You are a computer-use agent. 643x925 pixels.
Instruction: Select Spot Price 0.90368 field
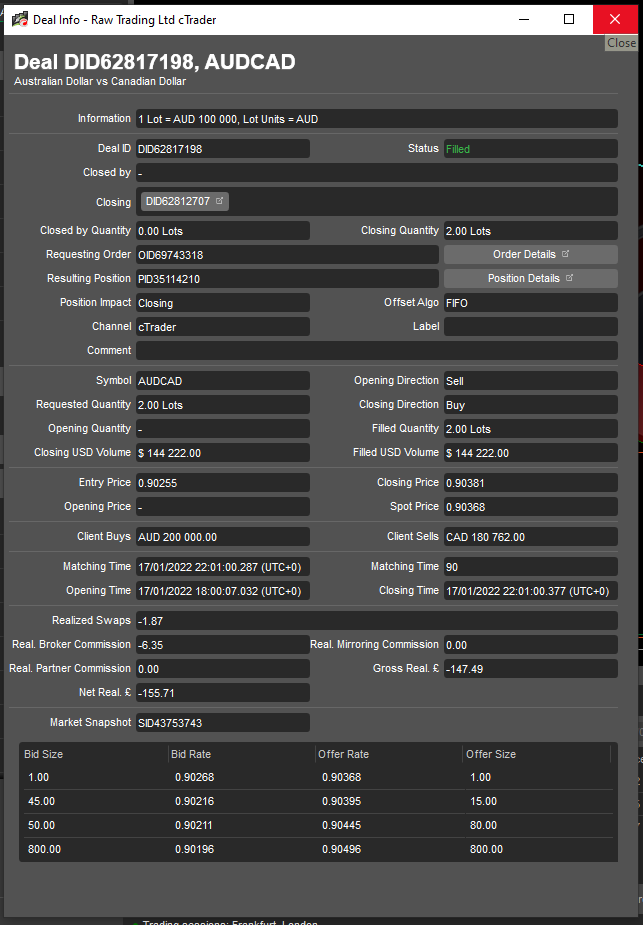pos(530,507)
